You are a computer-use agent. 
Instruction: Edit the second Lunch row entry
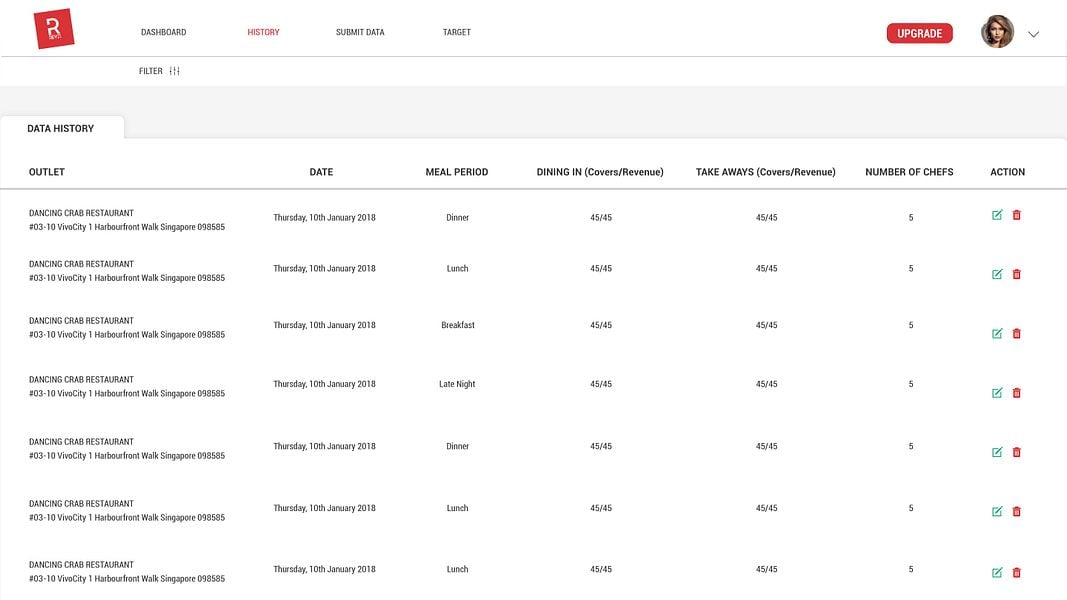click(997, 511)
